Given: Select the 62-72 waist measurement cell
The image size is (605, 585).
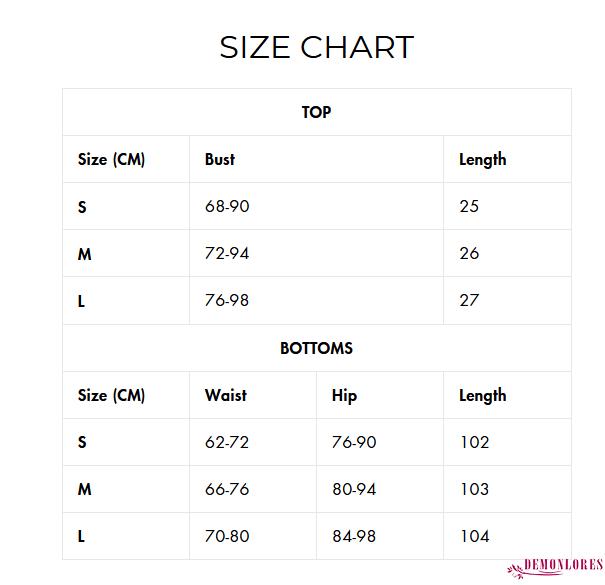Looking at the screenshot, I should pyautogui.click(x=227, y=442).
